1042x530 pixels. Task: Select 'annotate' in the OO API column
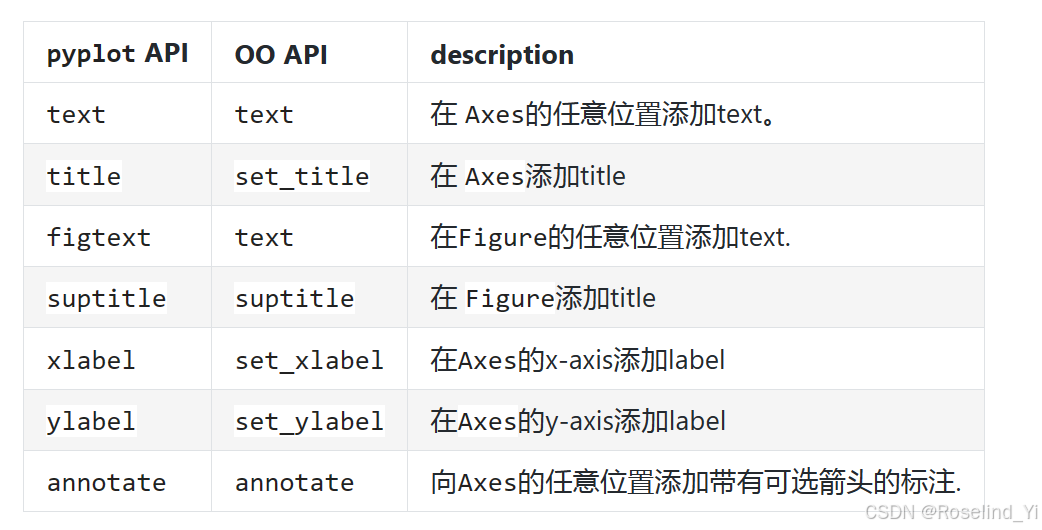pos(294,483)
